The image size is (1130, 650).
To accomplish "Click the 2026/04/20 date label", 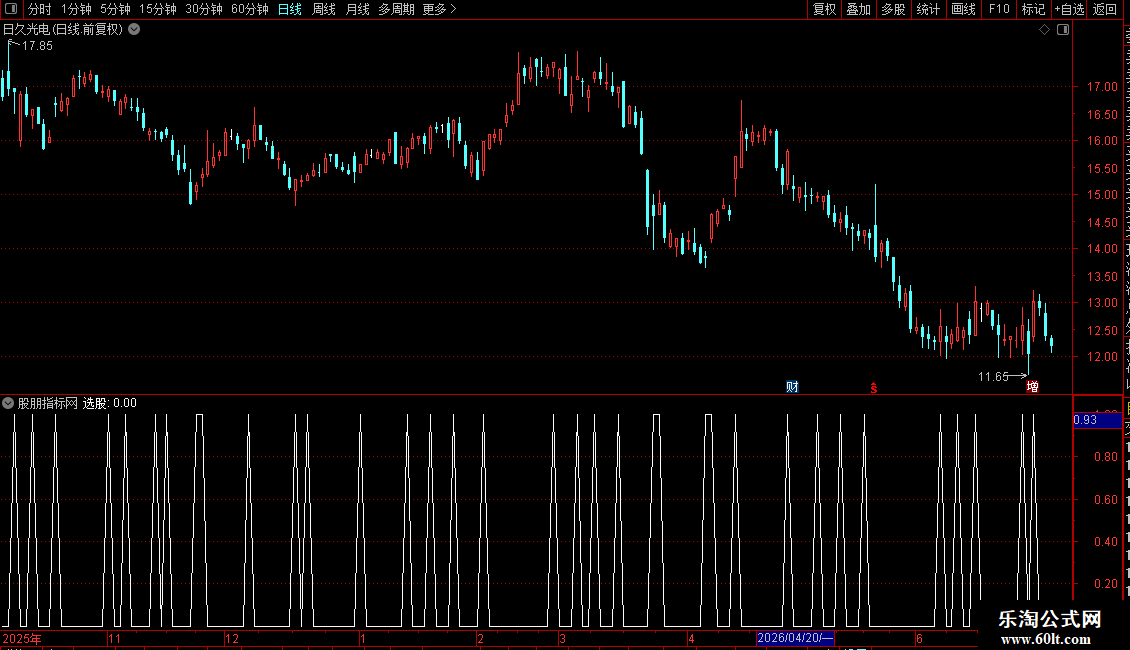I will 795,638.
